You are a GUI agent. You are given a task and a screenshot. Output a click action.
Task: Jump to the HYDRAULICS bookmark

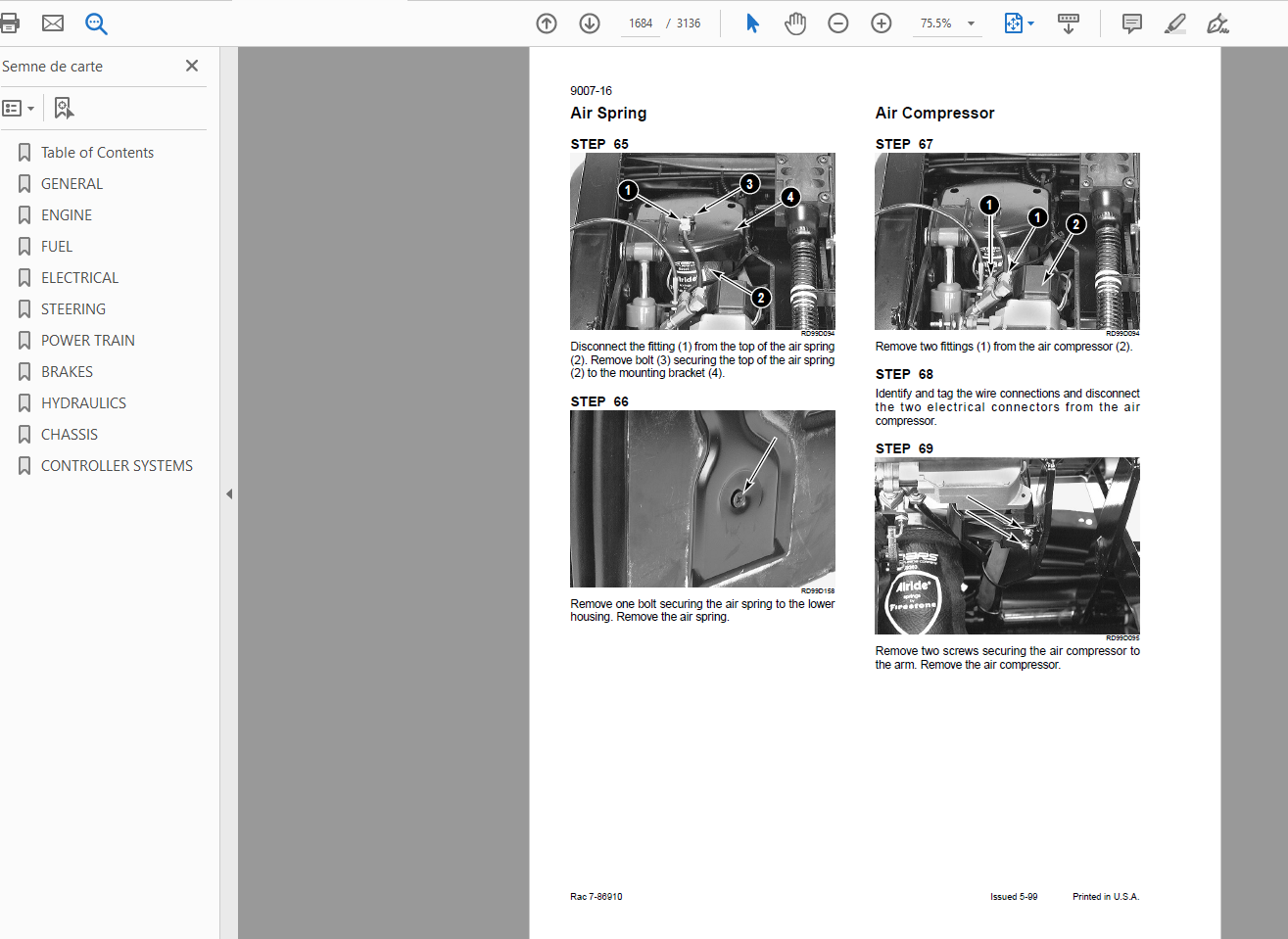click(x=83, y=403)
